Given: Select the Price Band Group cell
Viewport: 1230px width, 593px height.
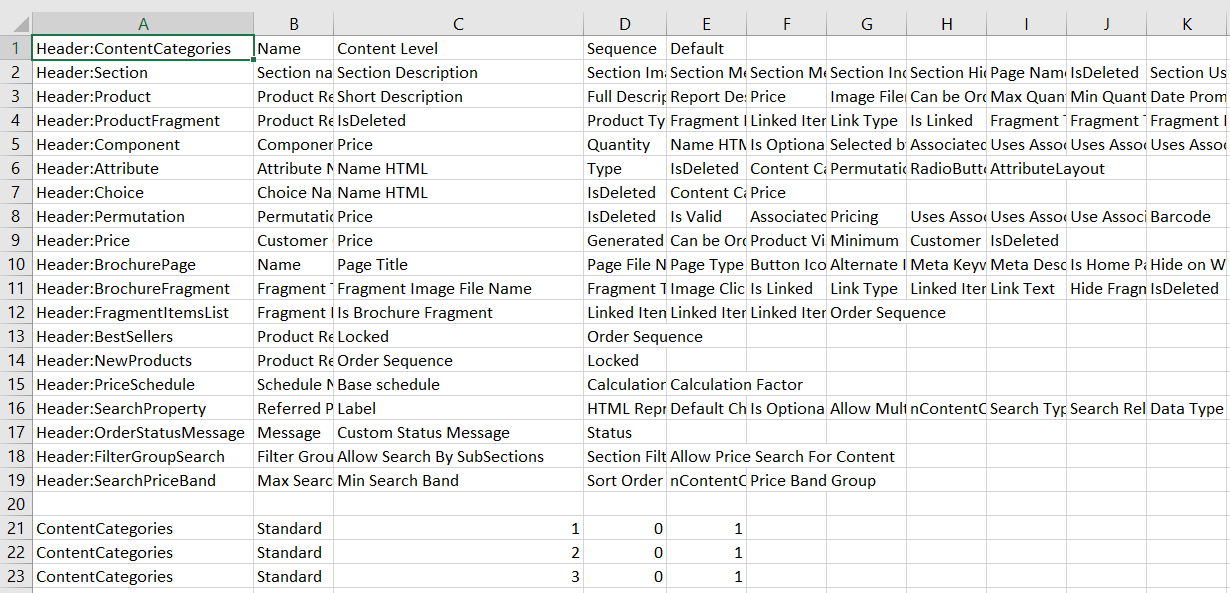Looking at the screenshot, I should pyautogui.click(x=786, y=480).
